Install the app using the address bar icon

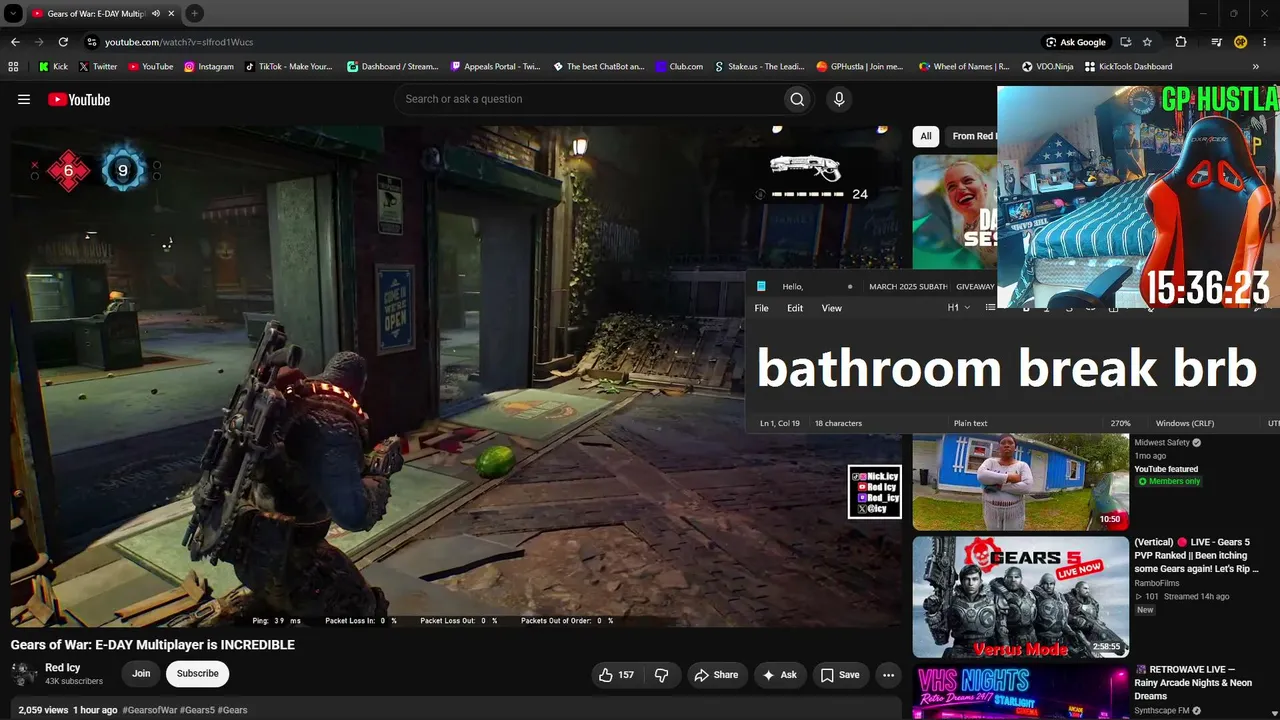click(1126, 42)
